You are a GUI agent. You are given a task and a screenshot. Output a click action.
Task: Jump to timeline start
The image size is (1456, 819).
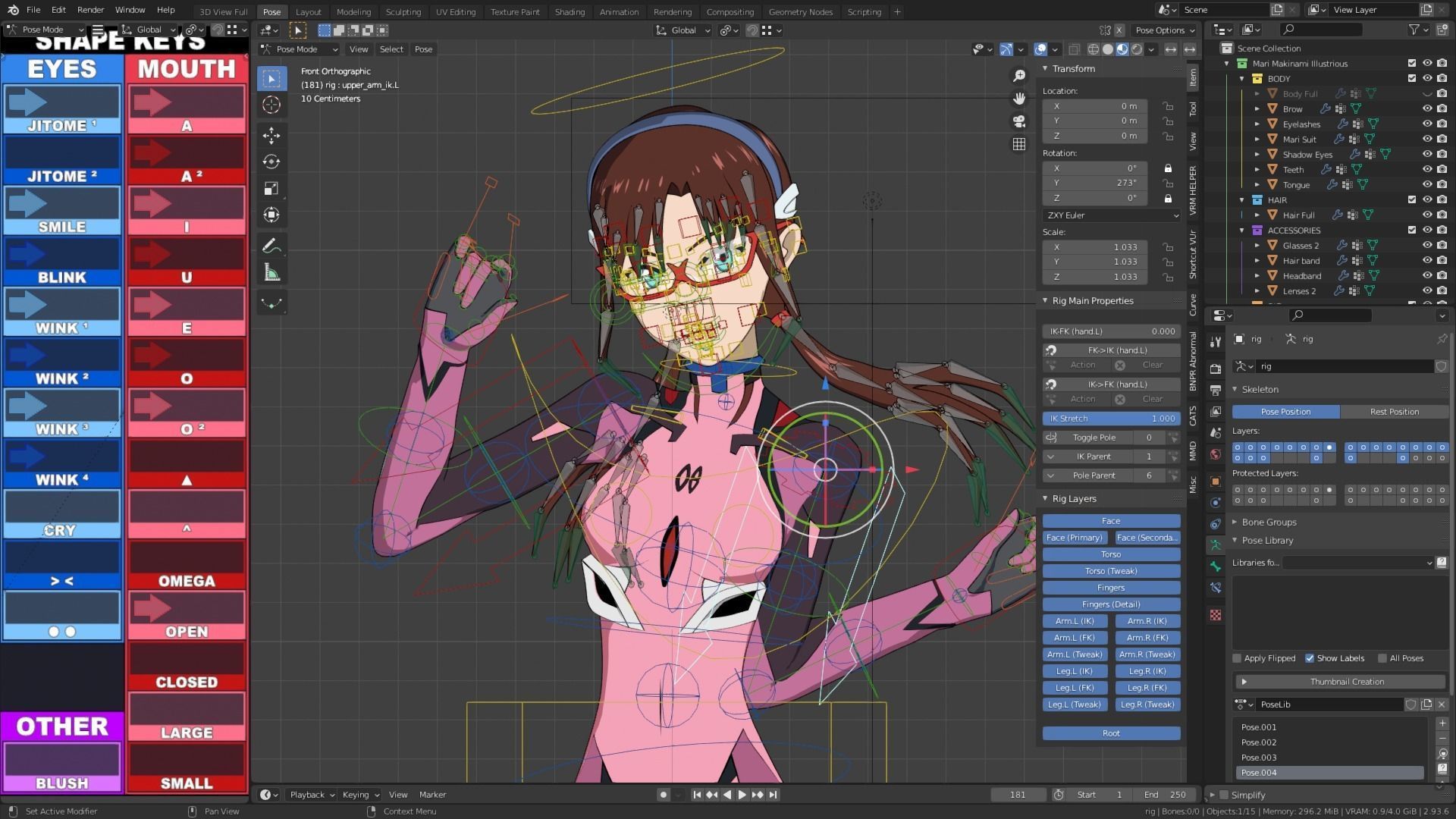697,795
